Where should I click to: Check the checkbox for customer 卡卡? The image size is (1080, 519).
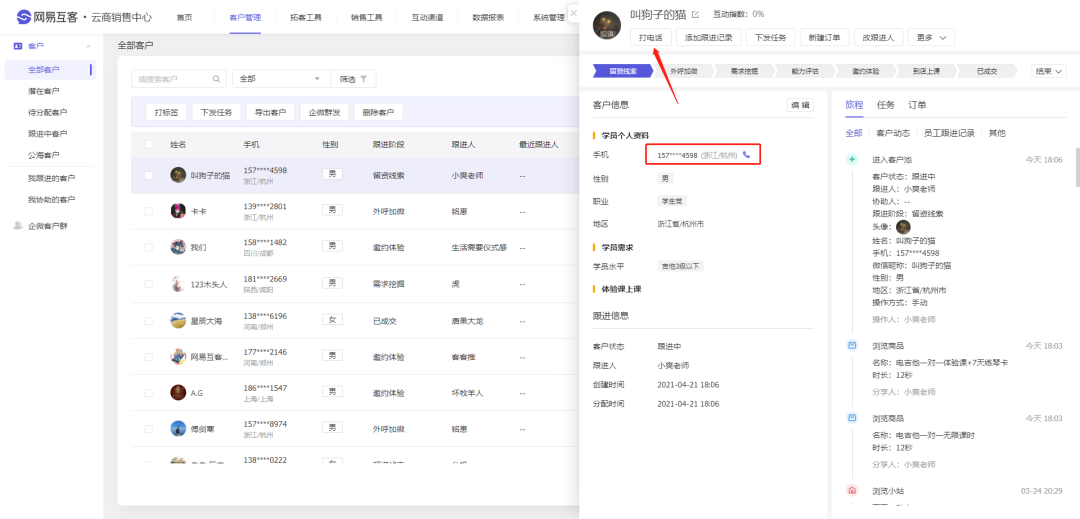[x=149, y=211]
